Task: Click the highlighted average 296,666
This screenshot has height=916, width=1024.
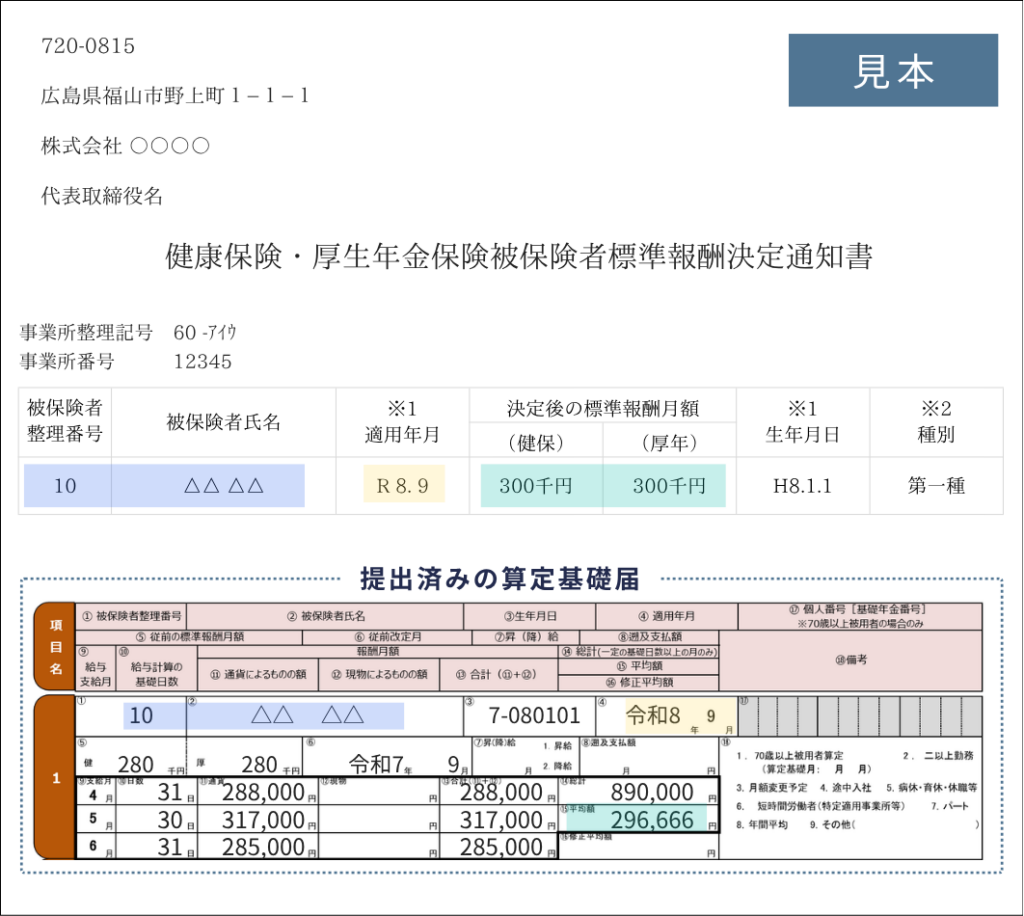Action: coord(652,820)
